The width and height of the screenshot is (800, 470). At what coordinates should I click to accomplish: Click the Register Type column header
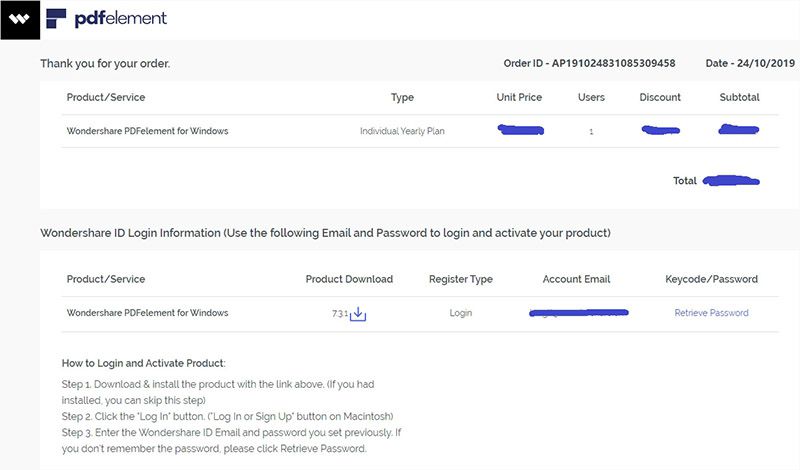pyautogui.click(x=460, y=279)
